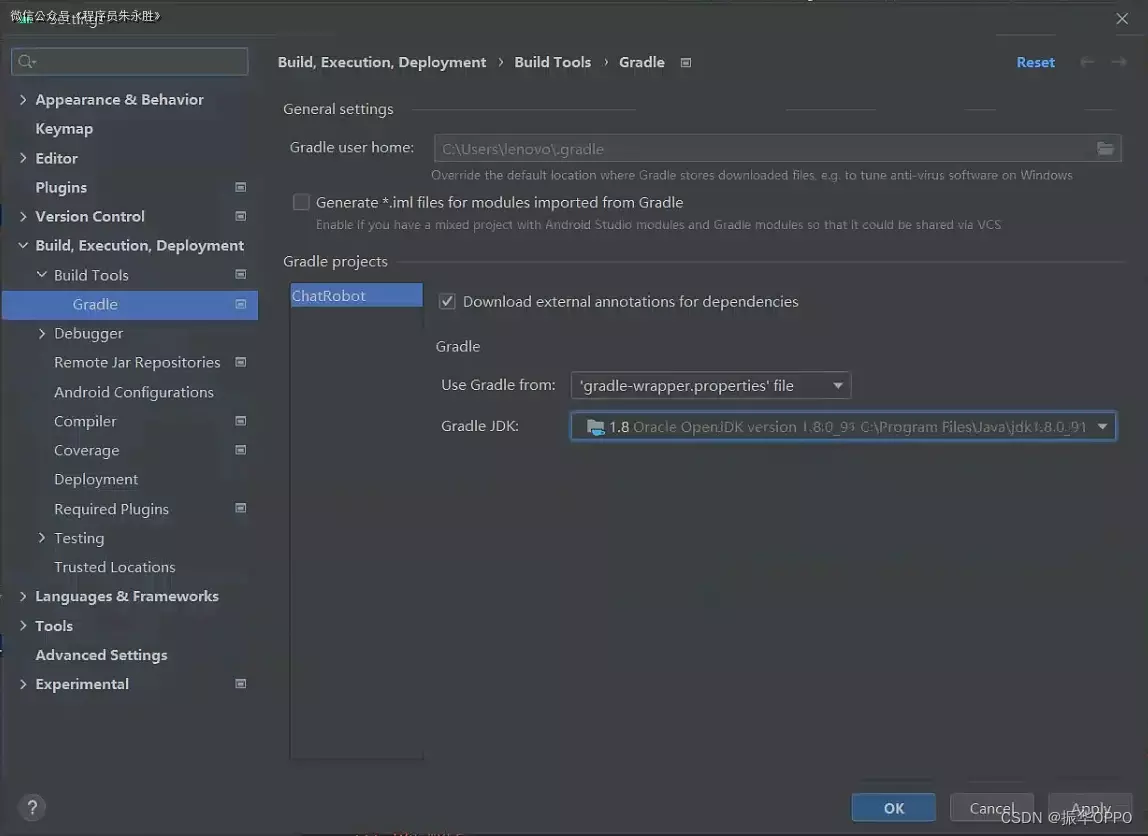This screenshot has height=836, width=1148.
Task: Open the Gradle JDK dropdown
Action: coord(843,427)
